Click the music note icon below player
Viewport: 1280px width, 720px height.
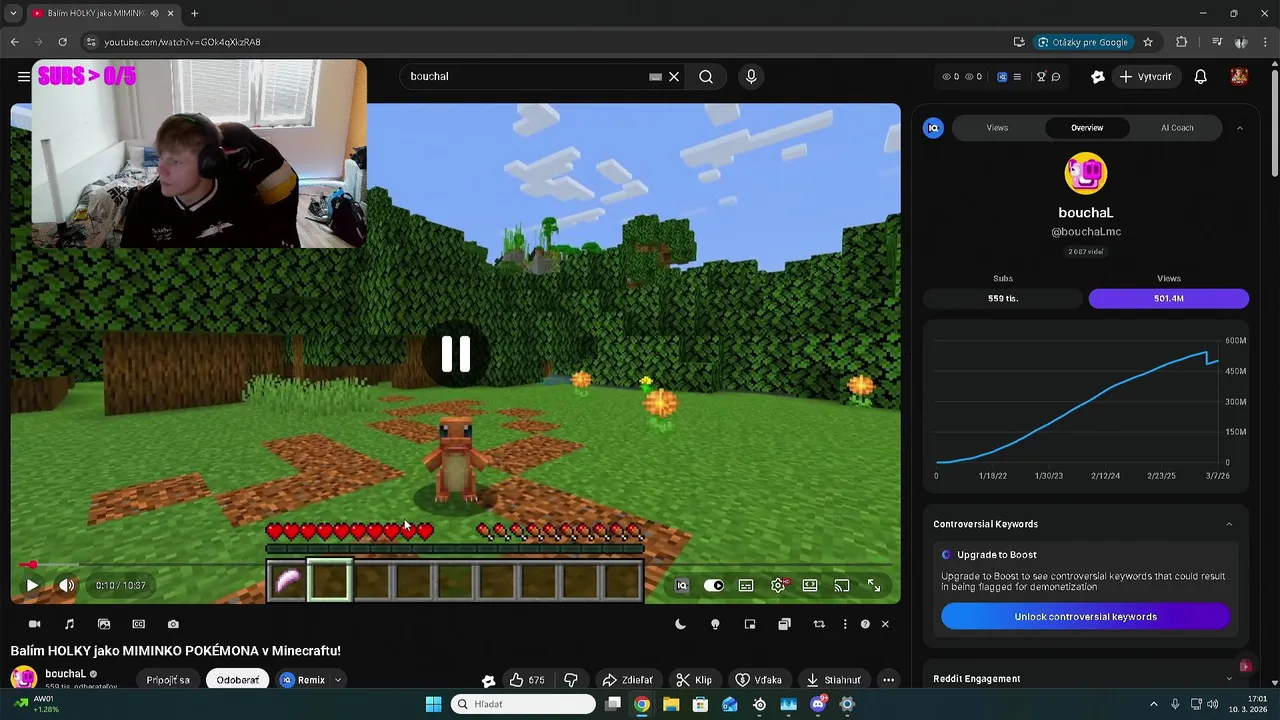[69, 624]
